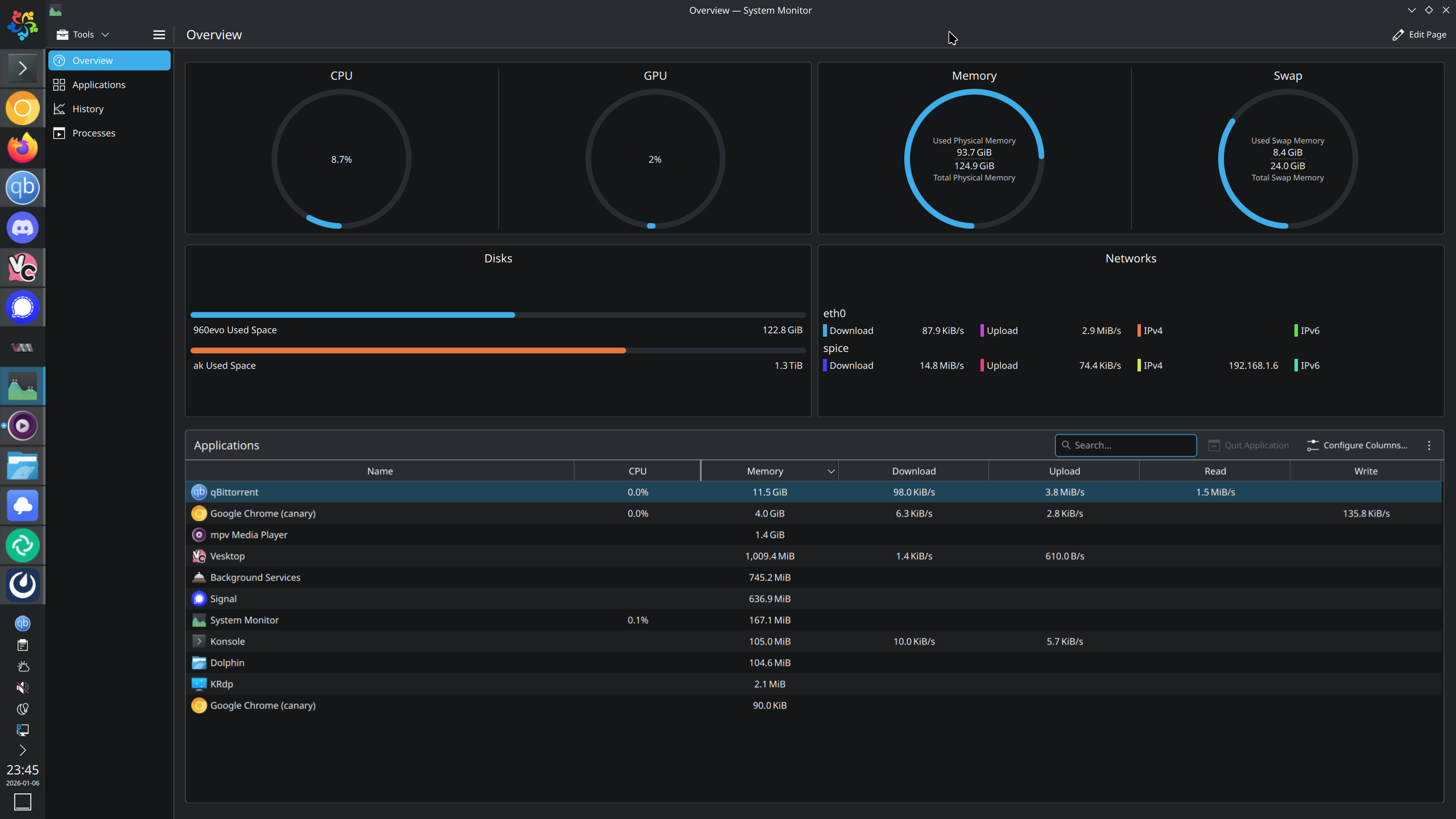Click the hamburger menu icon

pos(159,35)
